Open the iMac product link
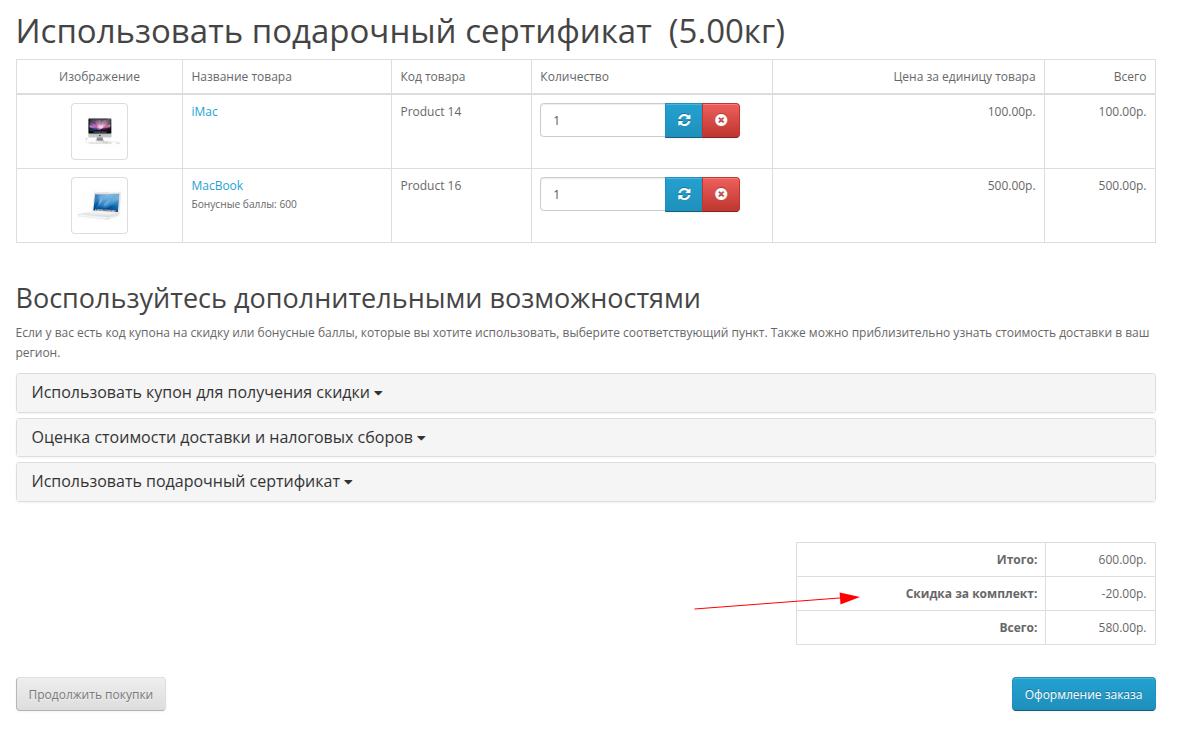1177x738 pixels. [204, 112]
